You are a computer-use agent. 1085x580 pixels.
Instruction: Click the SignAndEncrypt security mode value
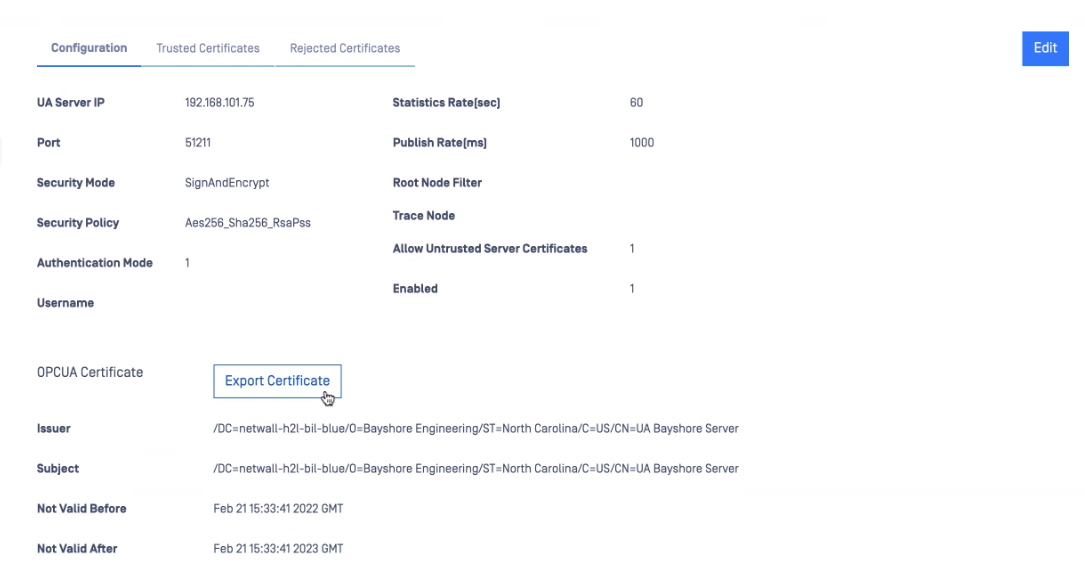(x=227, y=183)
